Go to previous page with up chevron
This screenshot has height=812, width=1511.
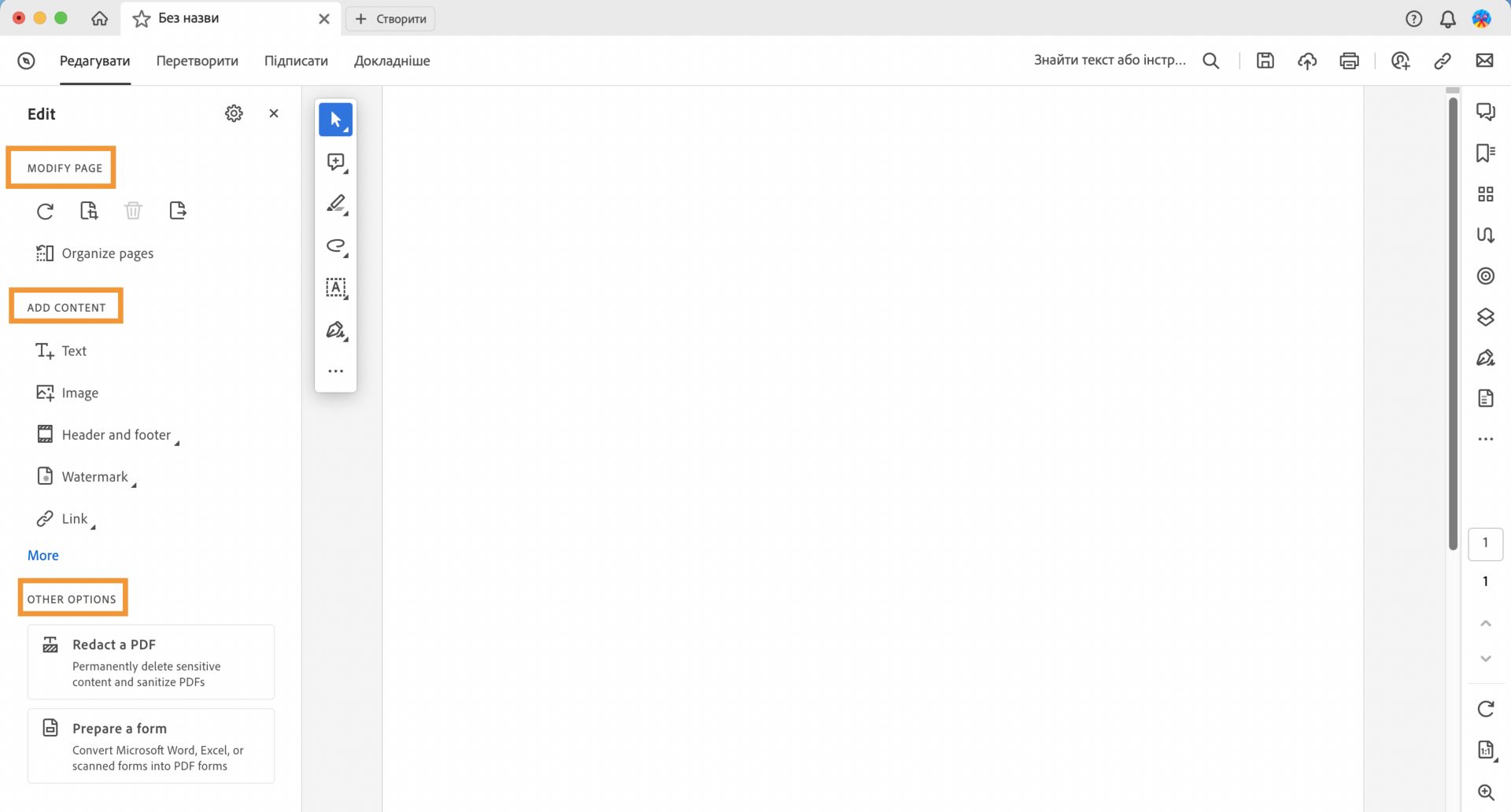[1486, 624]
